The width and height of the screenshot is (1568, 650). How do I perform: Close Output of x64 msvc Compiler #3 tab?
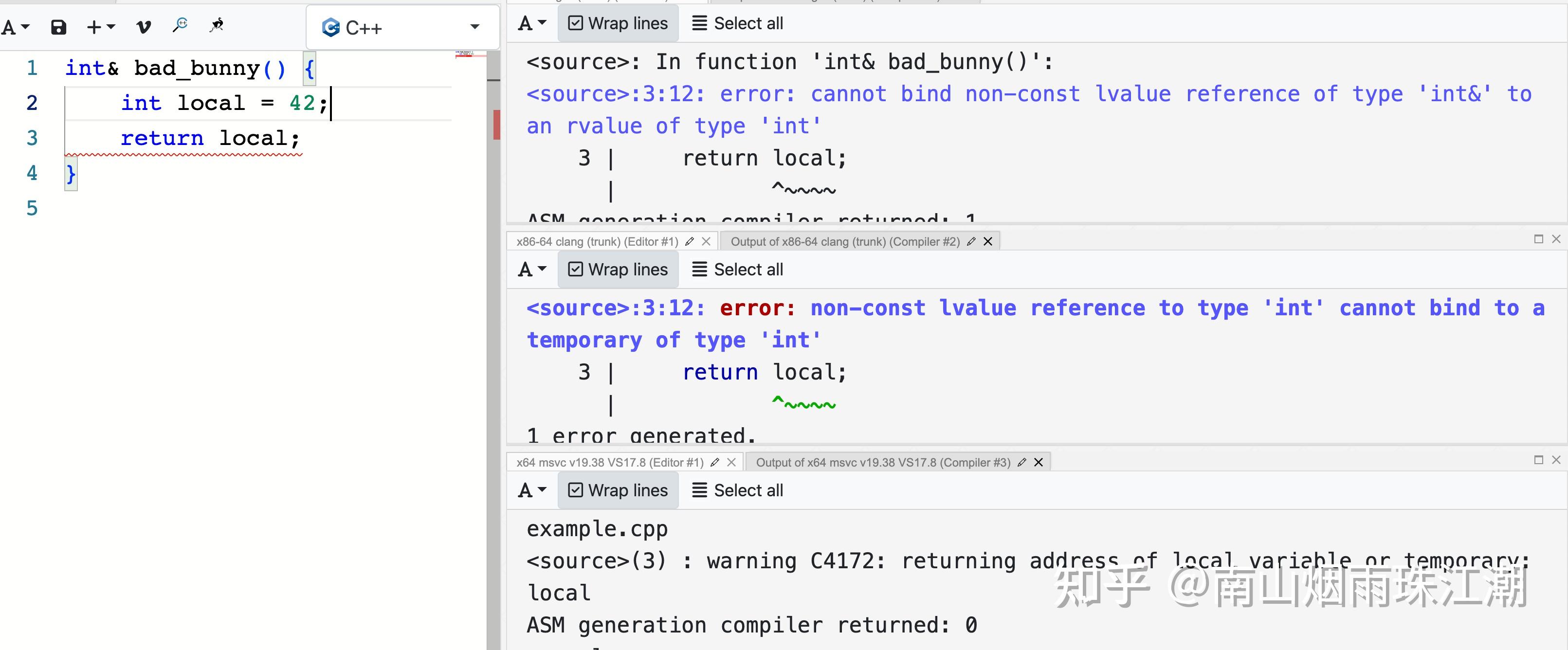(x=1039, y=463)
